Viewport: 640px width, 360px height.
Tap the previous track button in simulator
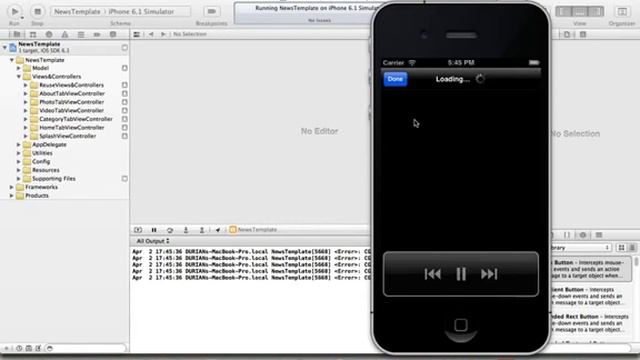point(433,274)
